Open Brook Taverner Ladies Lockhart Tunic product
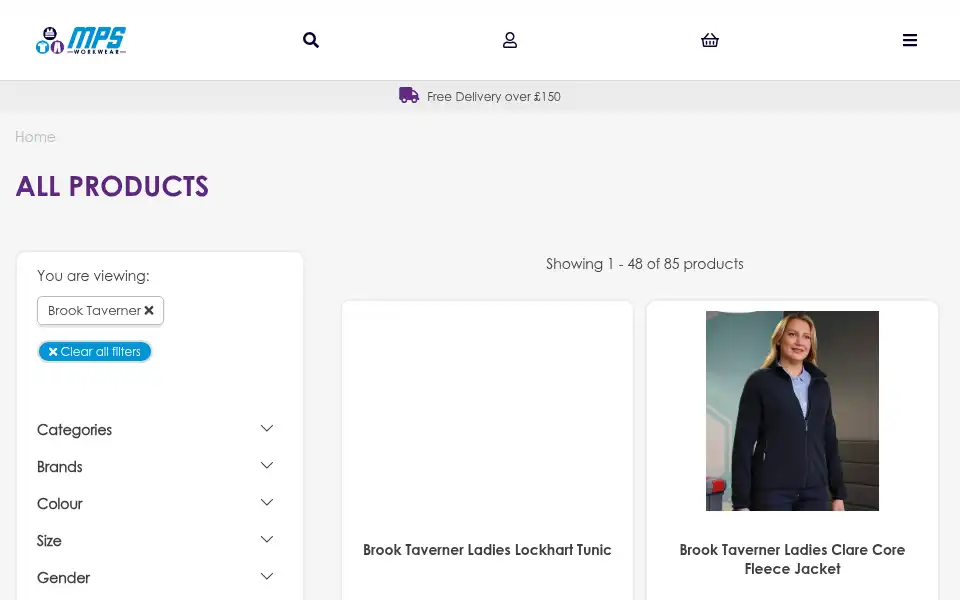Screen dimensions: 960x600 coord(487,550)
